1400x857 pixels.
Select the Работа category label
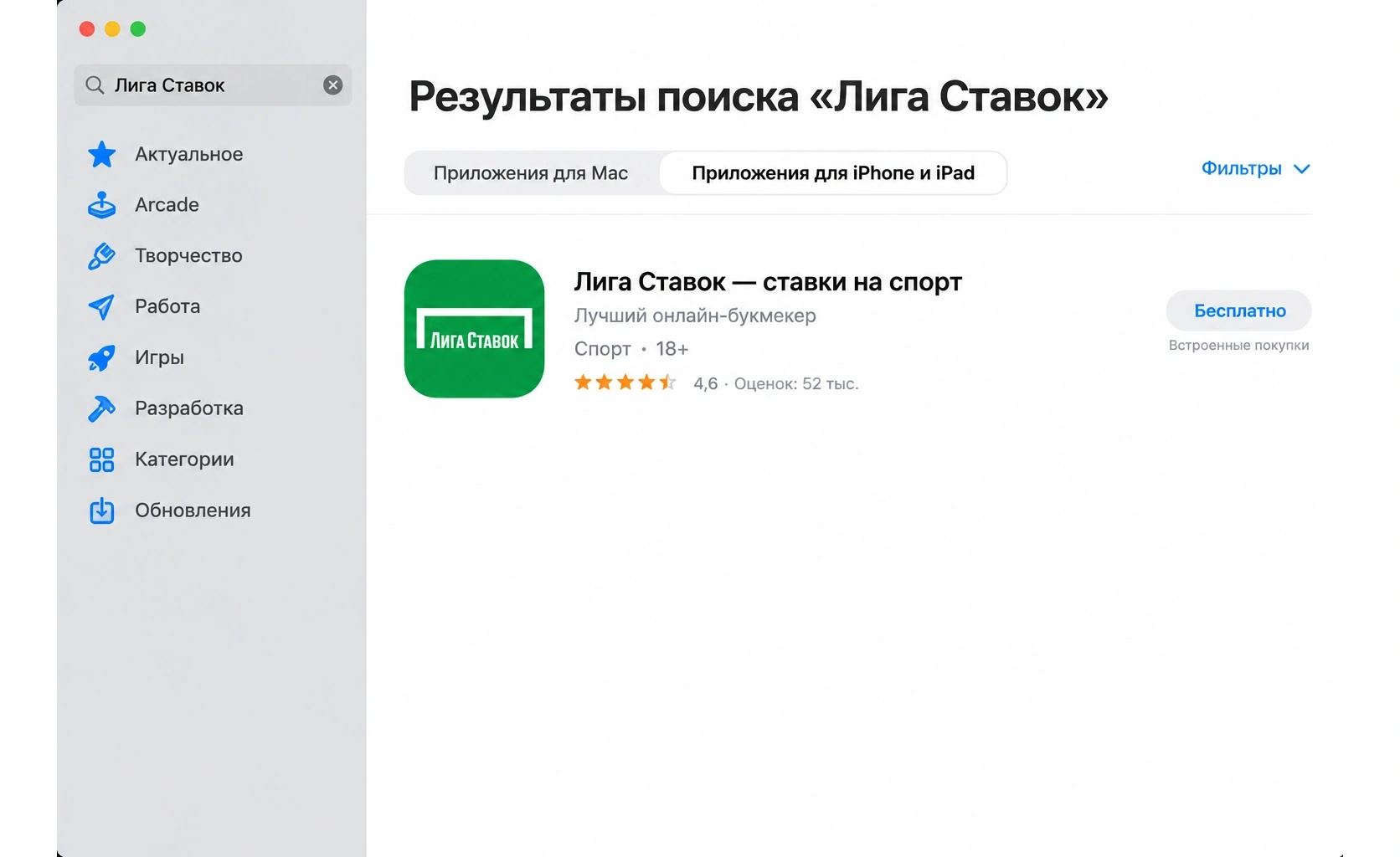point(167,306)
